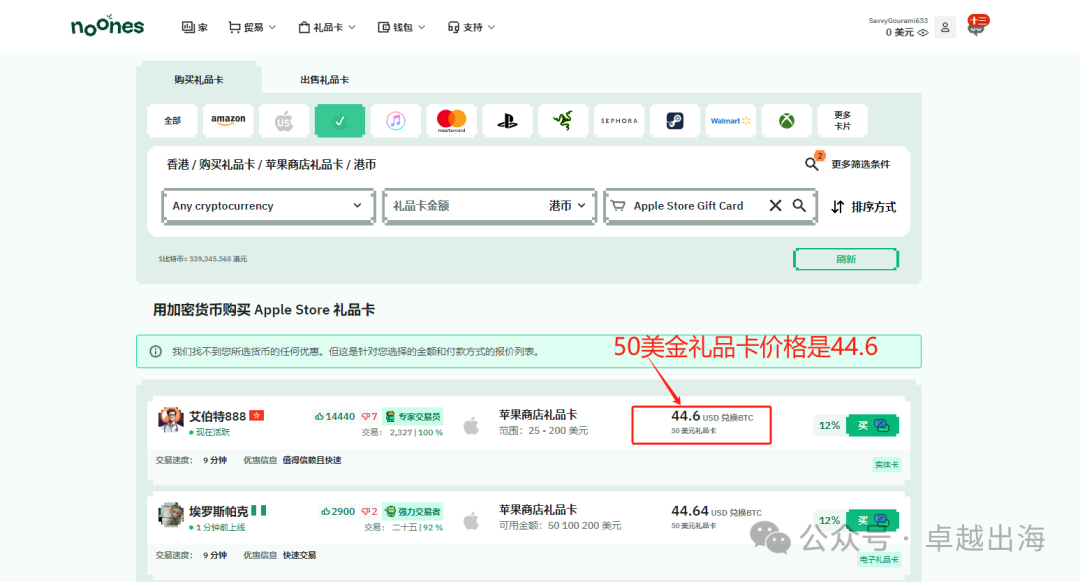1080x582 pixels.
Task: Open the Any cryptocurrency dropdown
Action: pos(268,206)
